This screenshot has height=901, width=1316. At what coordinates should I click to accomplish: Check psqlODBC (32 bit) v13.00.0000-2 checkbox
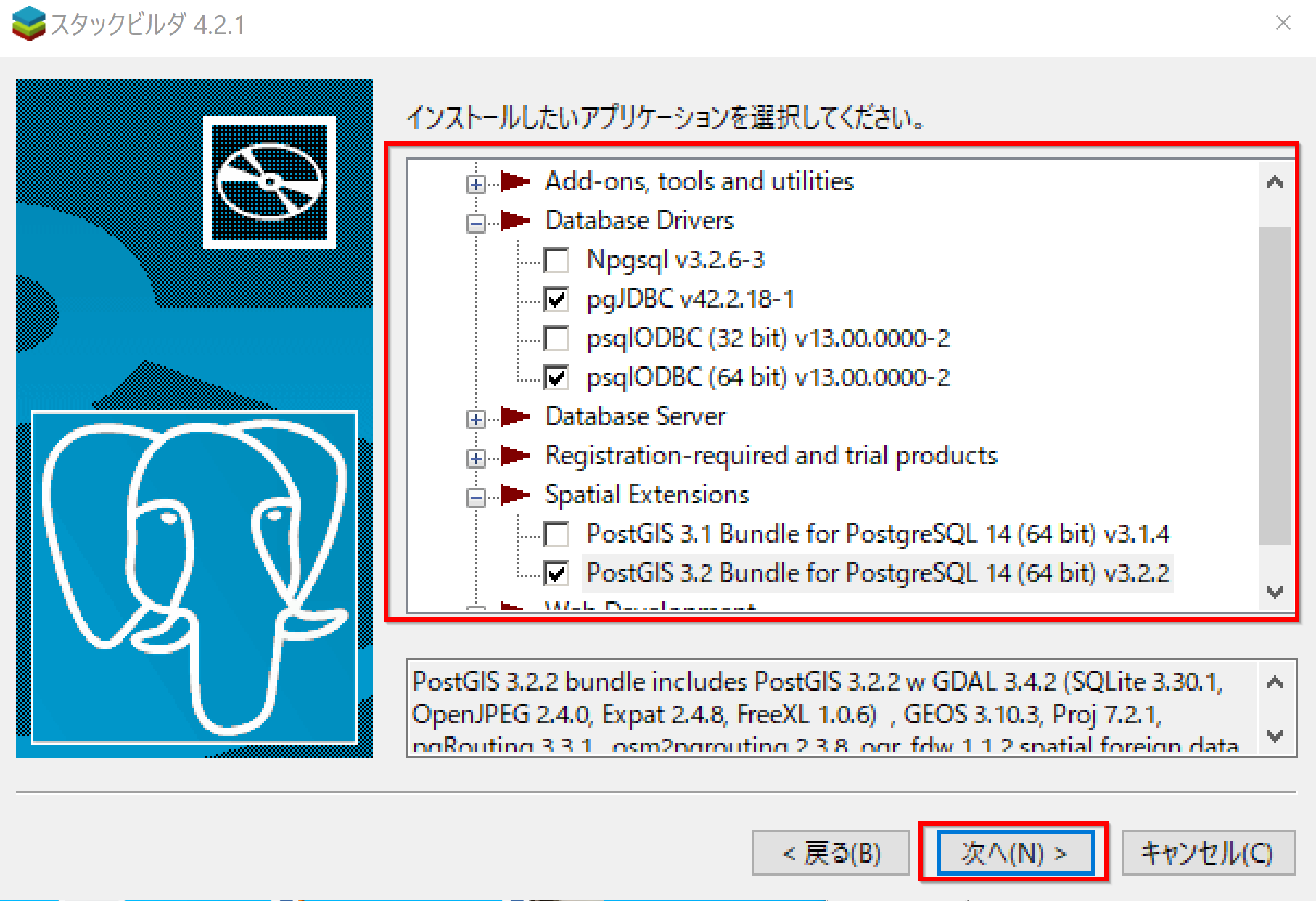556,338
